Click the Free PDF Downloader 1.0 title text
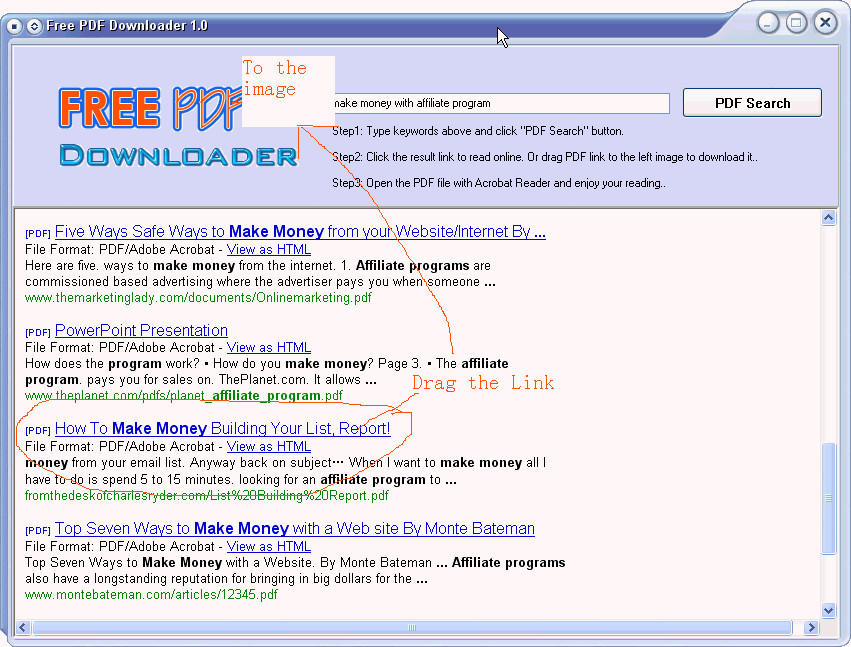Viewport: 851px width, 647px height. coord(127,26)
